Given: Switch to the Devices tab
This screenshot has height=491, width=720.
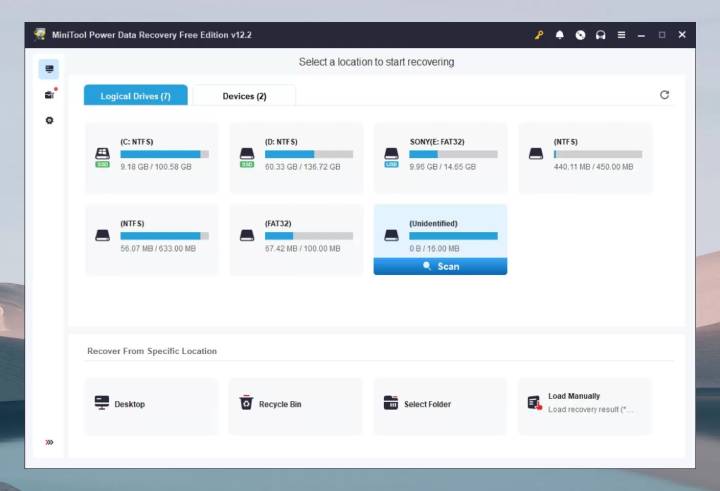Looking at the screenshot, I should 244,96.
